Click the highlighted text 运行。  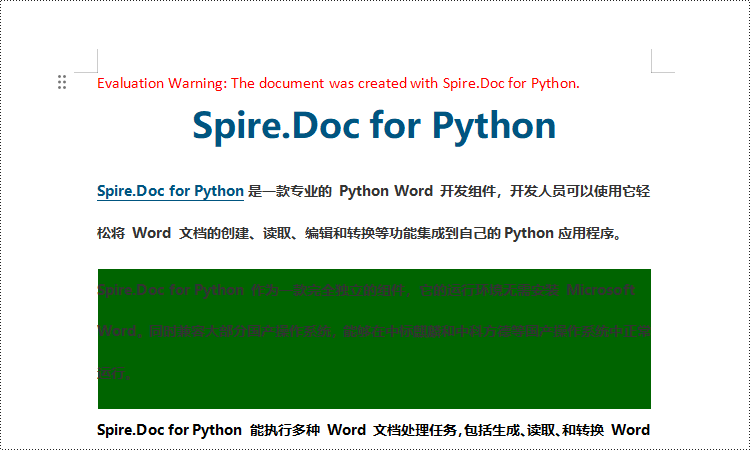pyautogui.click(x=115, y=373)
